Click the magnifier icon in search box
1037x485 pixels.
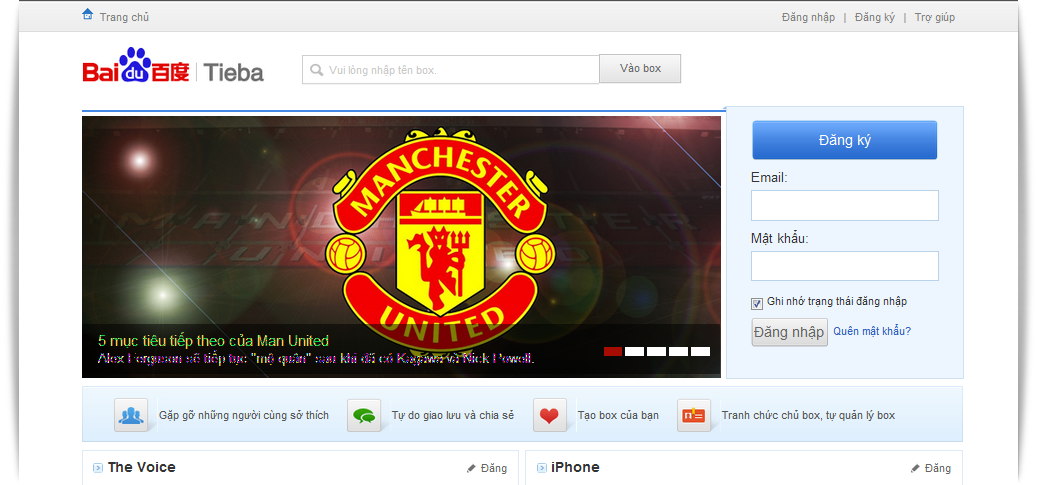pos(317,69)
